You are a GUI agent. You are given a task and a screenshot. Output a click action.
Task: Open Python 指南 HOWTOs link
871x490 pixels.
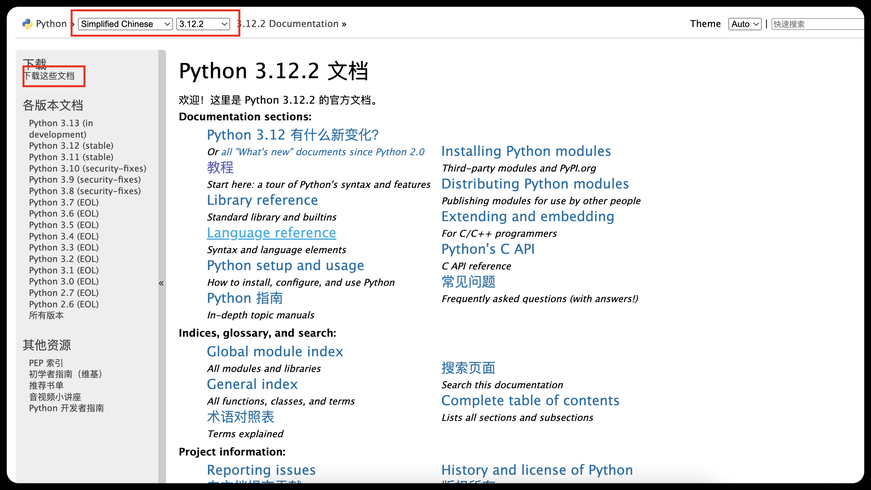click(244, 298)
